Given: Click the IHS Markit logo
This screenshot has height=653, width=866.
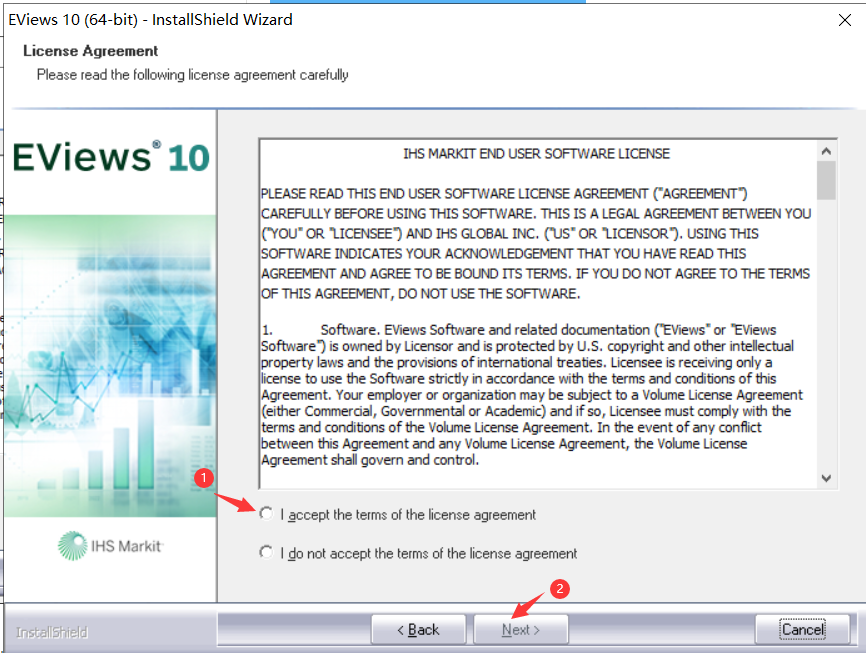Looking at the screenshot, I should click(x=110, y=546).
